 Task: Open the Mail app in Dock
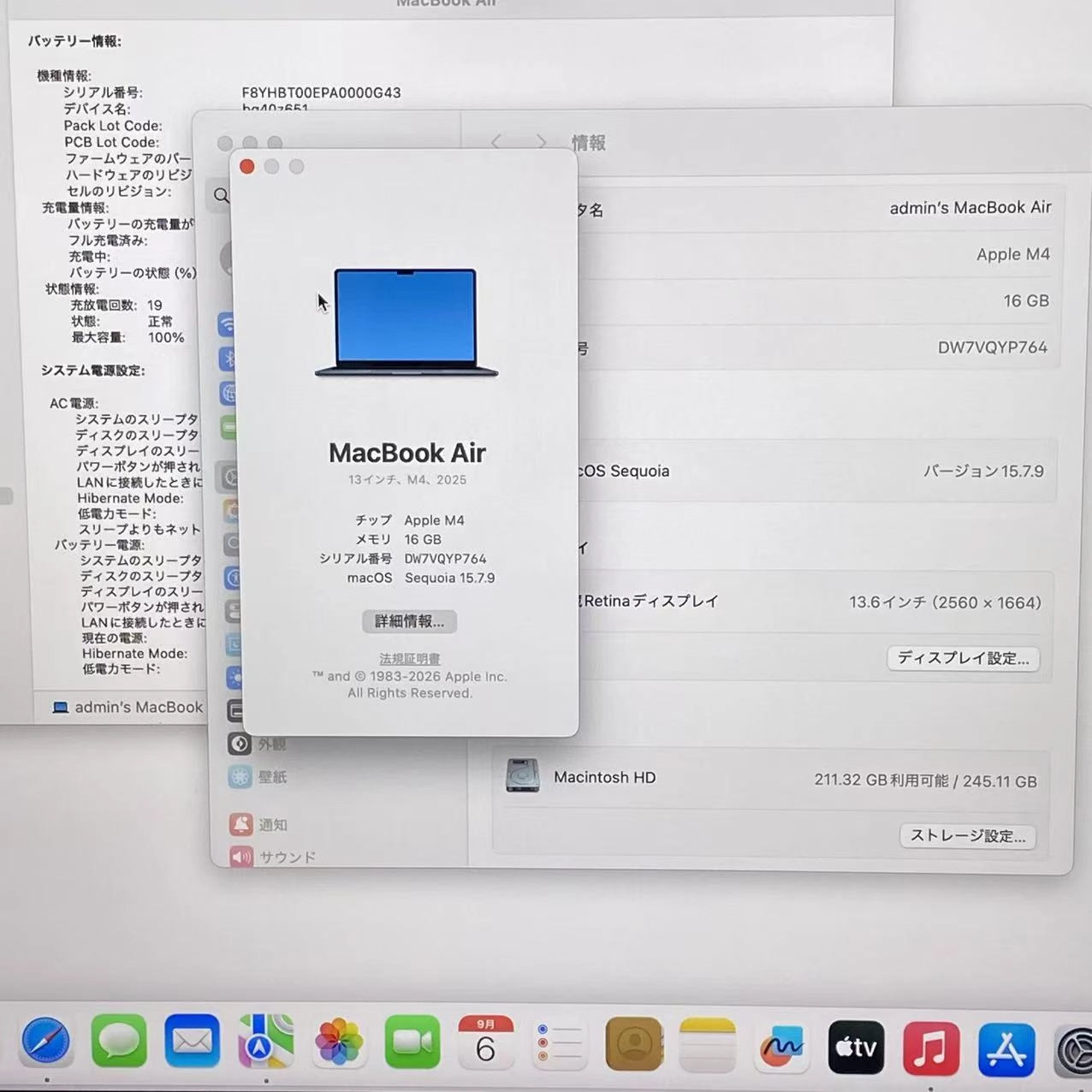coord(193,1042)
